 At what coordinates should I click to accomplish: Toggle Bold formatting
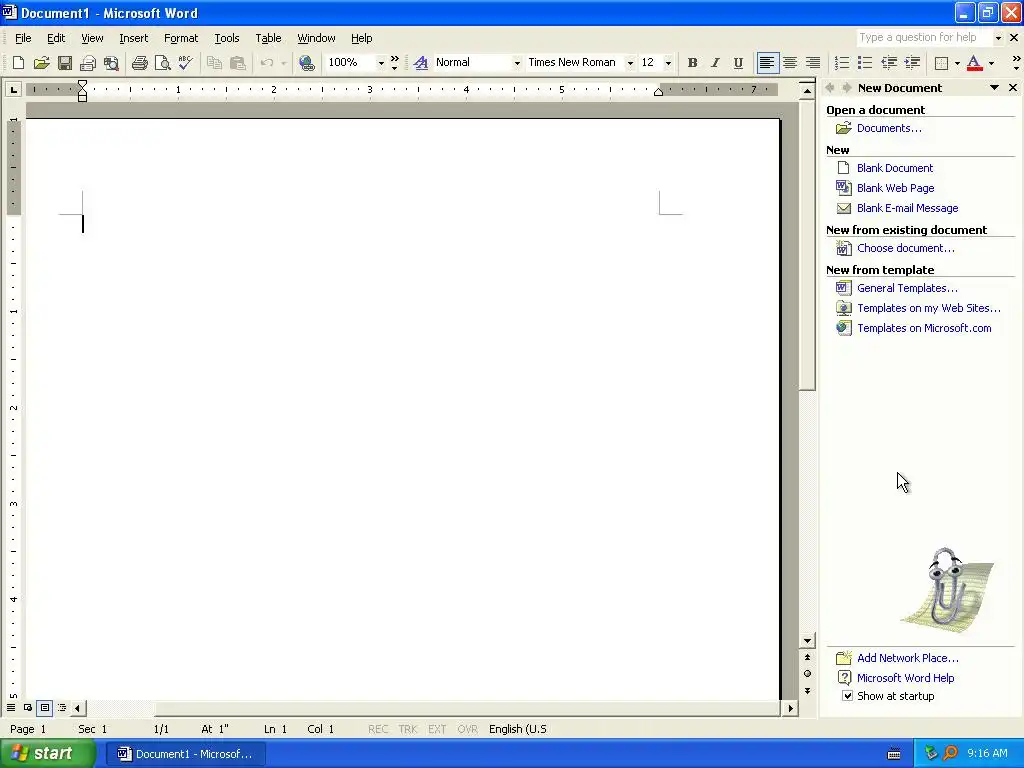(692, 63)
